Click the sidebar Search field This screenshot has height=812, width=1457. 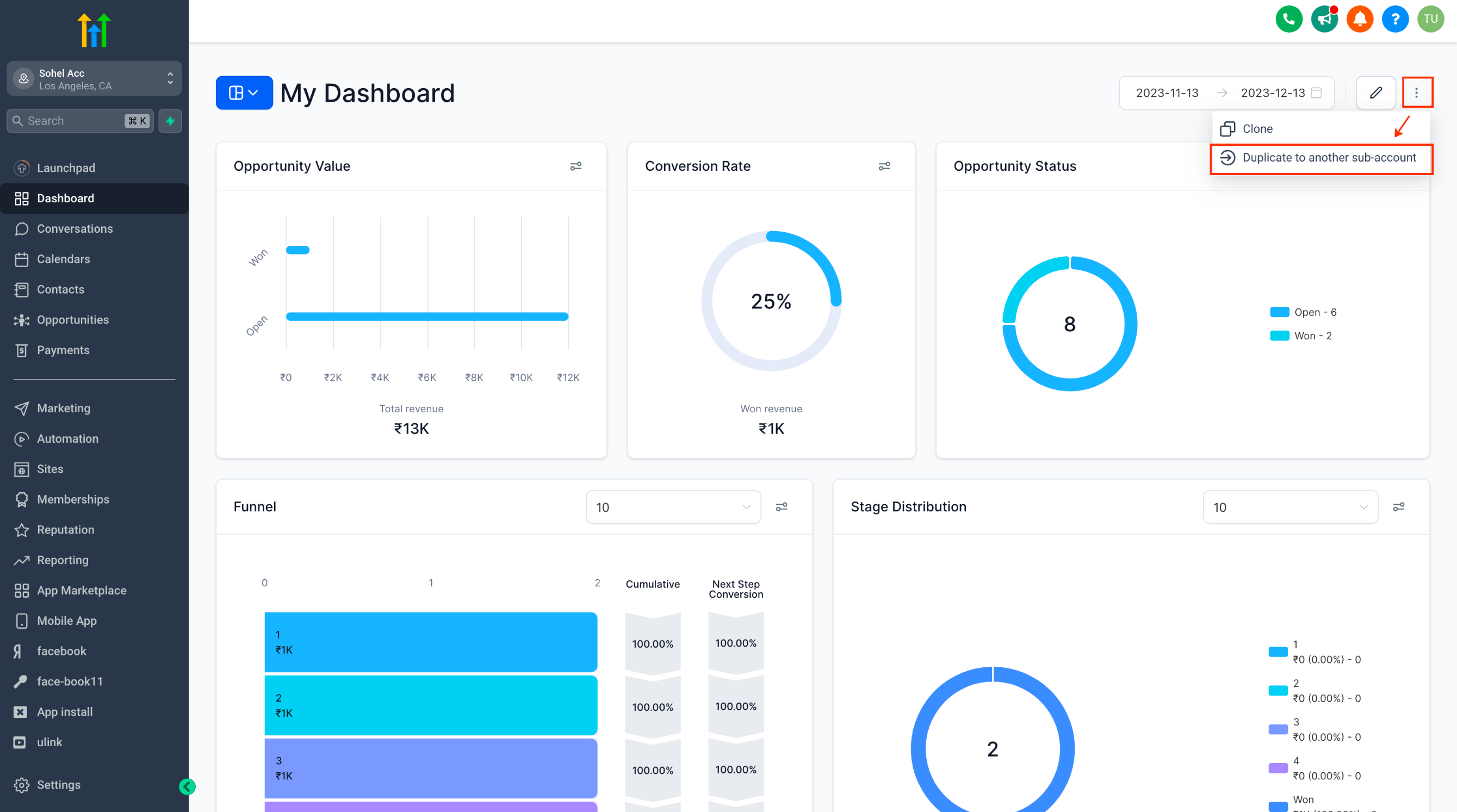pyautogui.click(x=73, y=121)
